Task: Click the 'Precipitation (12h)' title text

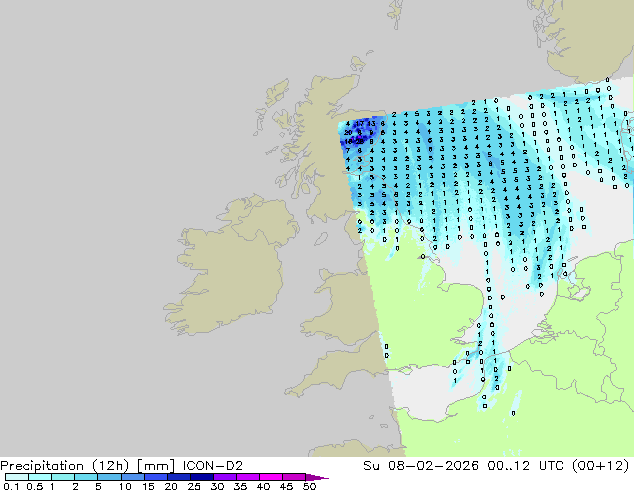Action: (65, 466)
